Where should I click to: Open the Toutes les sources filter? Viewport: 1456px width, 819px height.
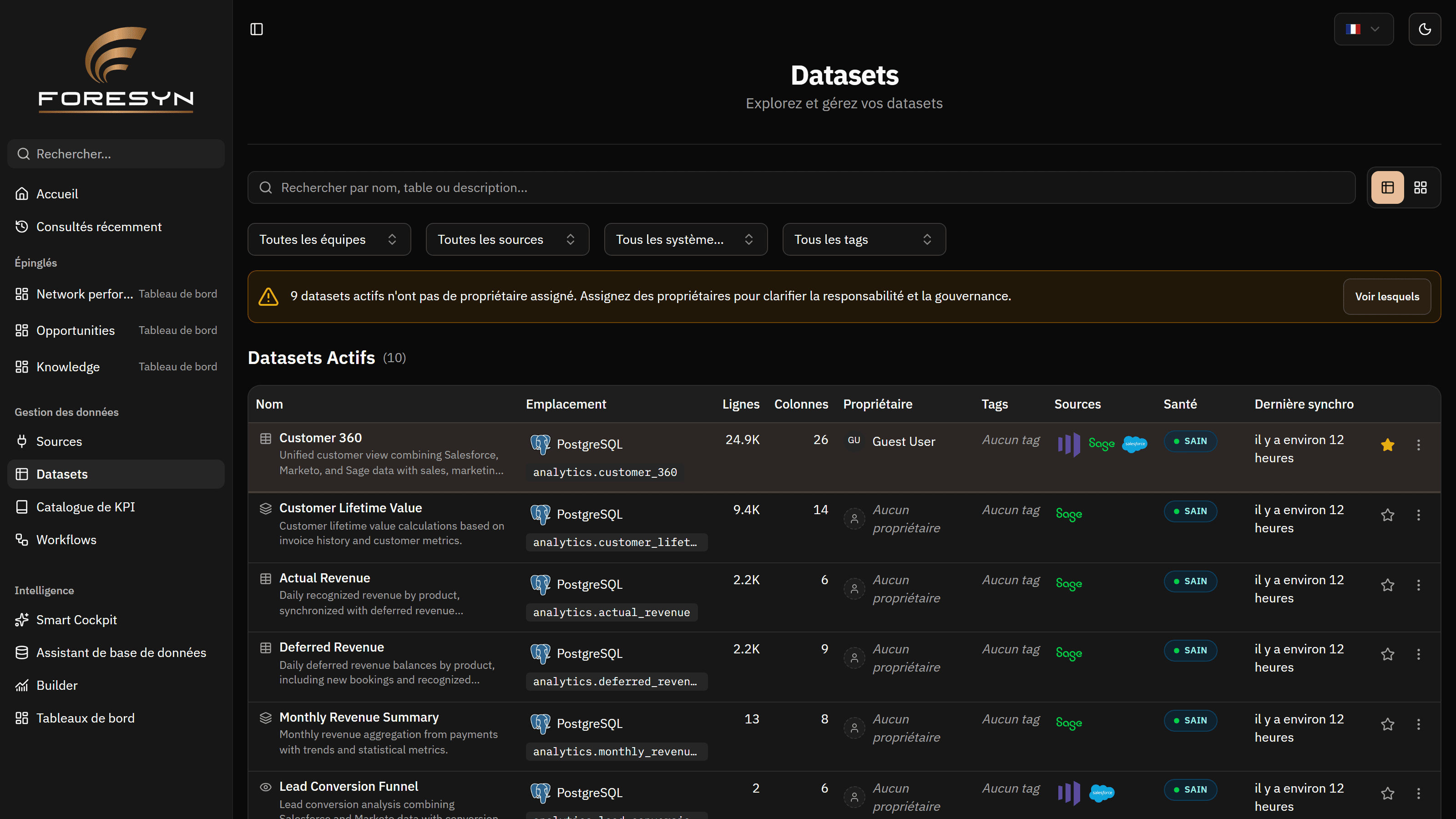(508, 240)
